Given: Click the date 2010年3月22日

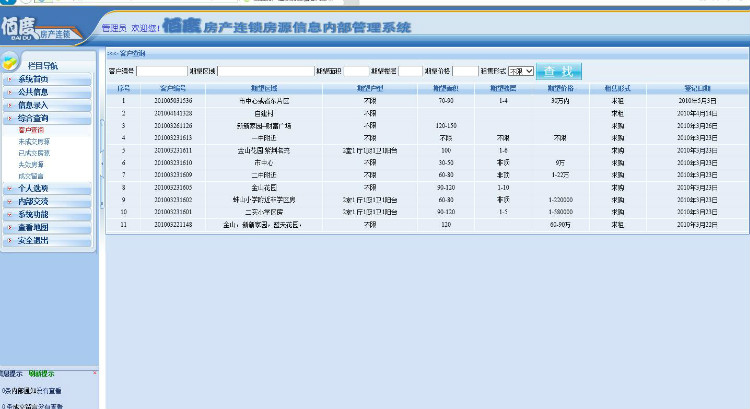Looking at the screenshot, I should coord(697,224).
